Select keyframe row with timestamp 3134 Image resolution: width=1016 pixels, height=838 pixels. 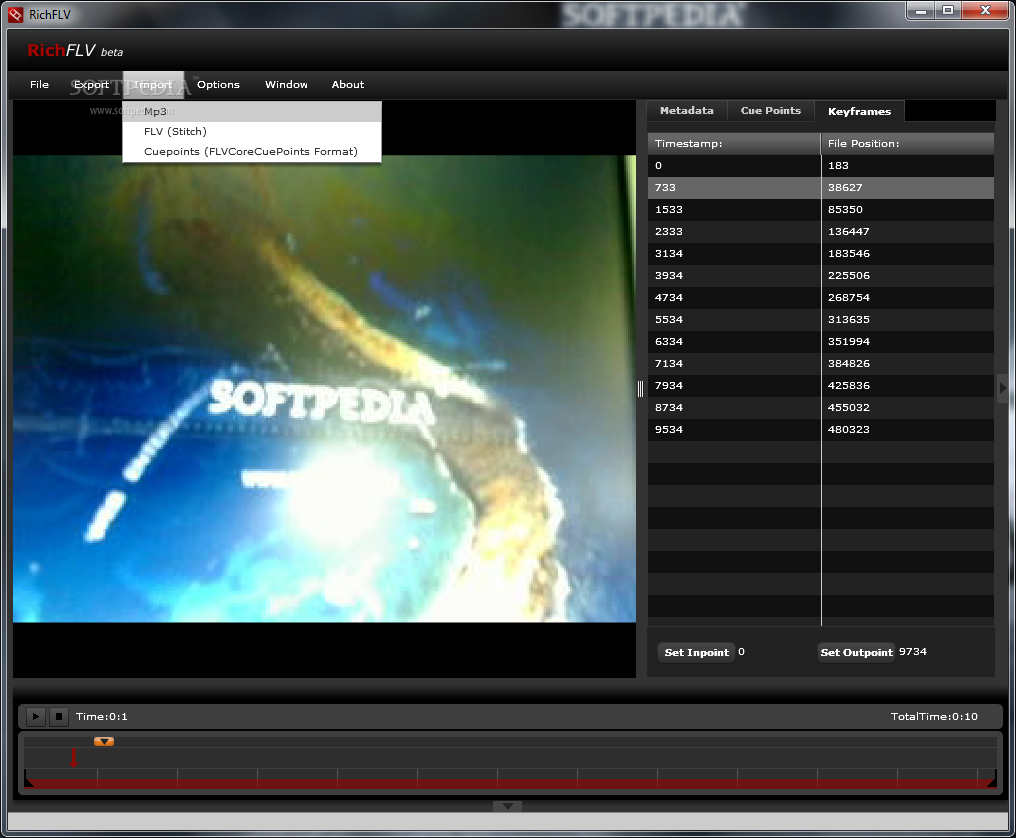[821, 253]
